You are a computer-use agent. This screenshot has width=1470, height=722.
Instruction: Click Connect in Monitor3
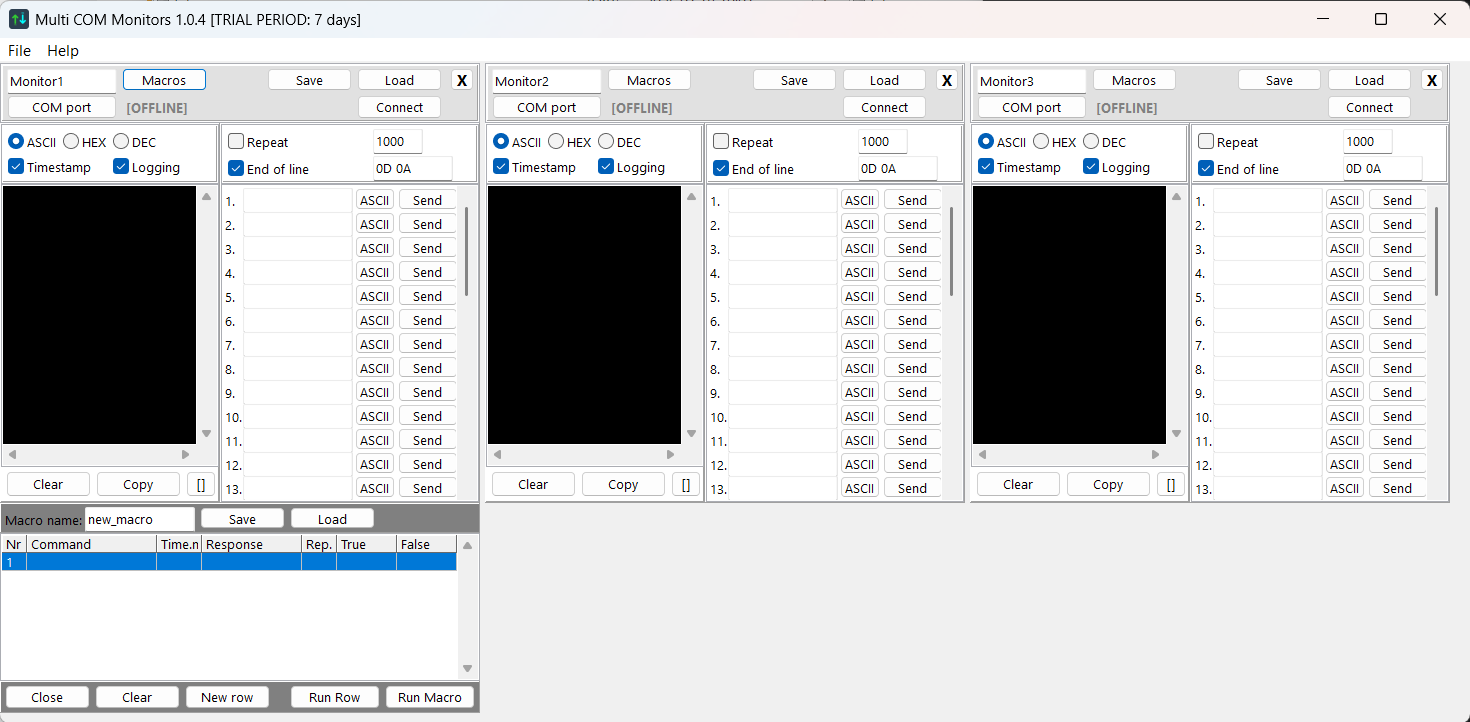pyautogui.click(x=1369, y=108)
